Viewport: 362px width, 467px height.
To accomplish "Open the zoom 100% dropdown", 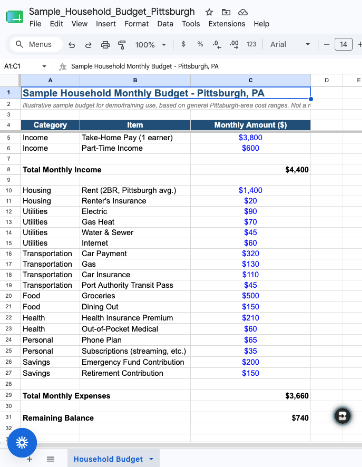I will pyautogui.click(x=150, y=45).
